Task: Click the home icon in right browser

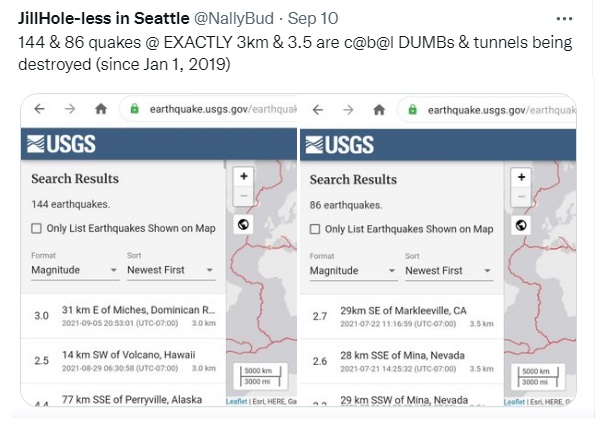Action: click(379, 110)
